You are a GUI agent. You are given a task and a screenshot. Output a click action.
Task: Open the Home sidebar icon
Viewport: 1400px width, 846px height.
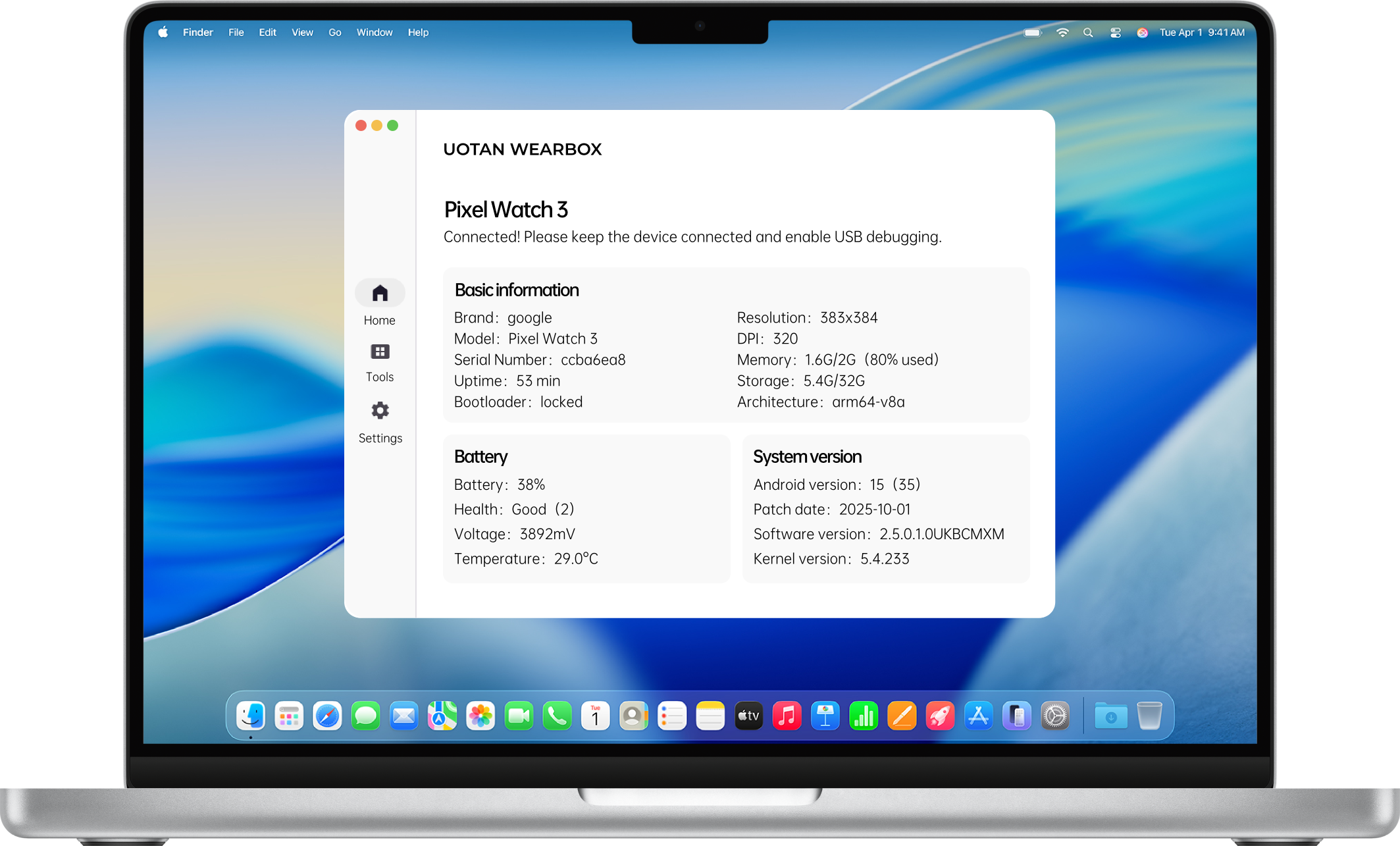coord(380,294)
